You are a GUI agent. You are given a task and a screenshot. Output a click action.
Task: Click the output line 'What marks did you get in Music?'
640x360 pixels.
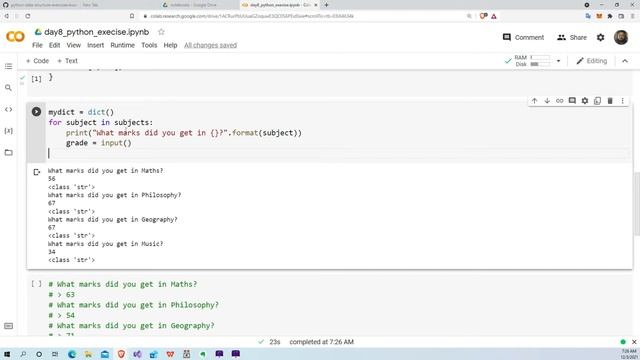click(105, 244)
